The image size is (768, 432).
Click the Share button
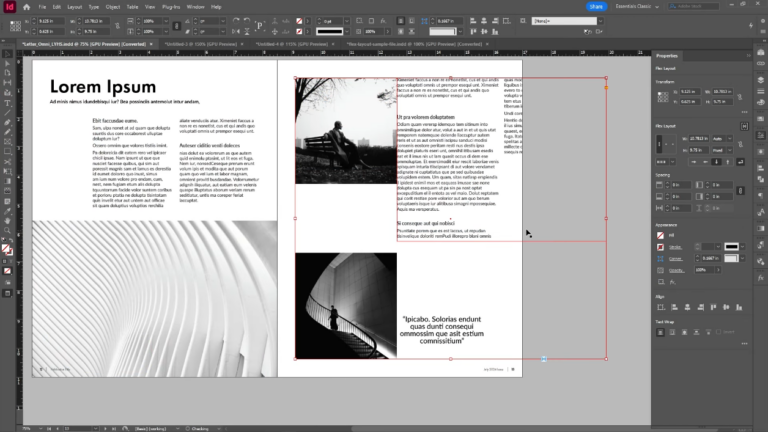click(x=596, y=6)
